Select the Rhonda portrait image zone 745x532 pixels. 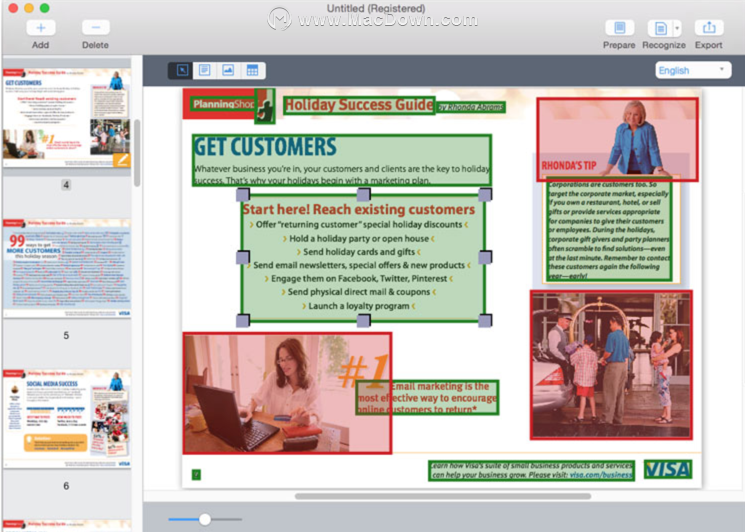coord(617,140)
